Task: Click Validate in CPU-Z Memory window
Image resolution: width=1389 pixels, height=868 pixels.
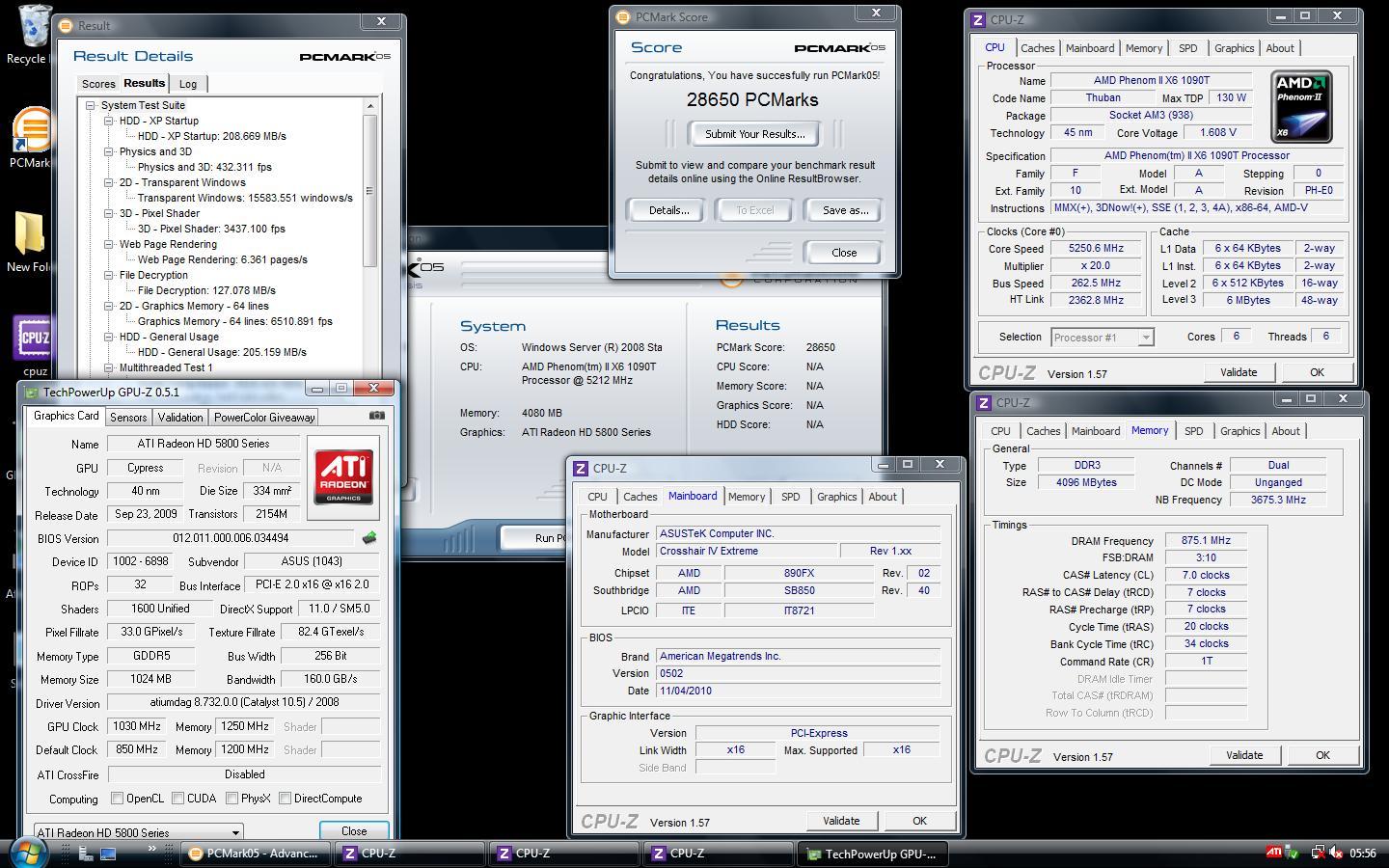Action: coord(1244,755)
